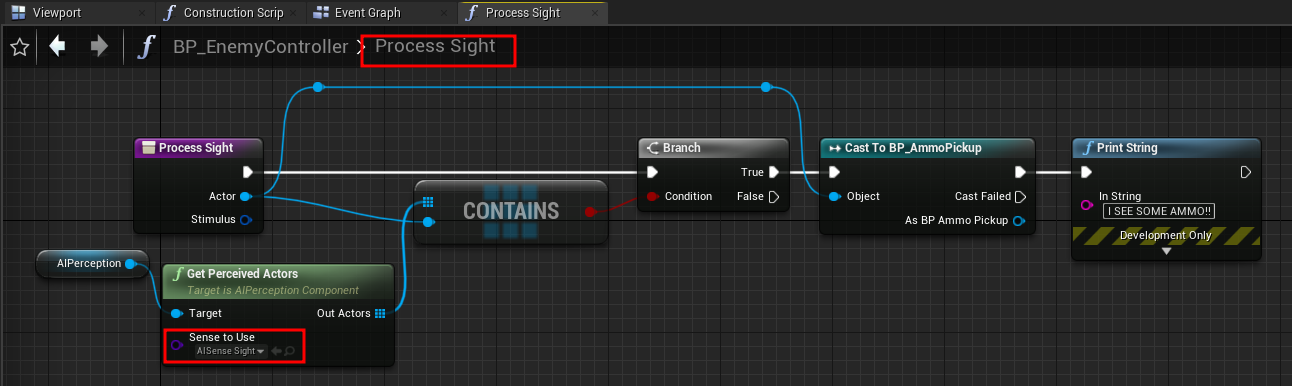
Task: Click the function icon beside the breadcrumb
Action: (x=147, y=47)
